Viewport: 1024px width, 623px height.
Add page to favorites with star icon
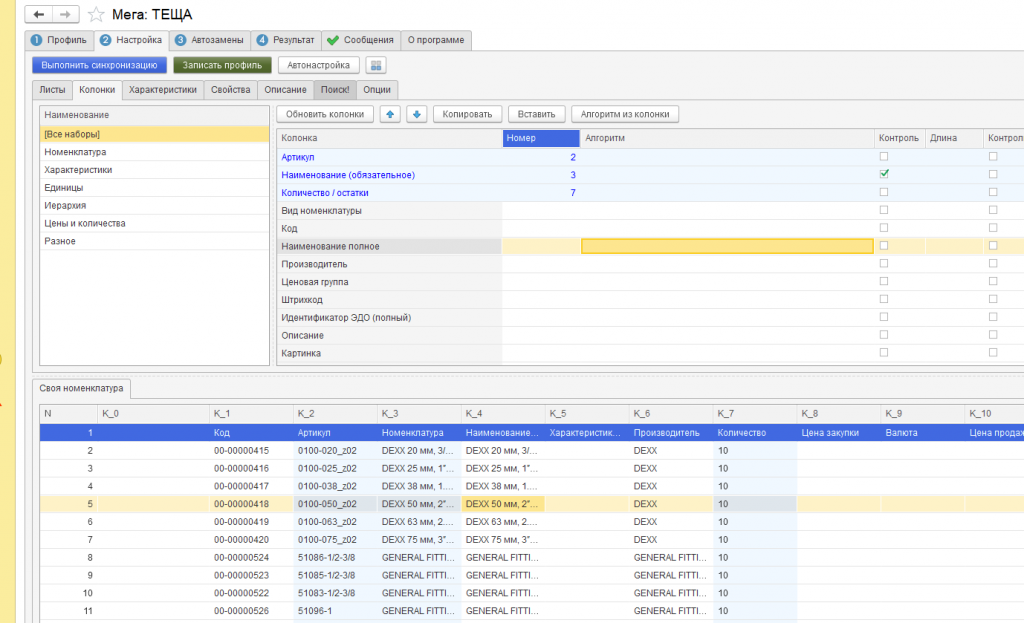click(x=96, y=14)
